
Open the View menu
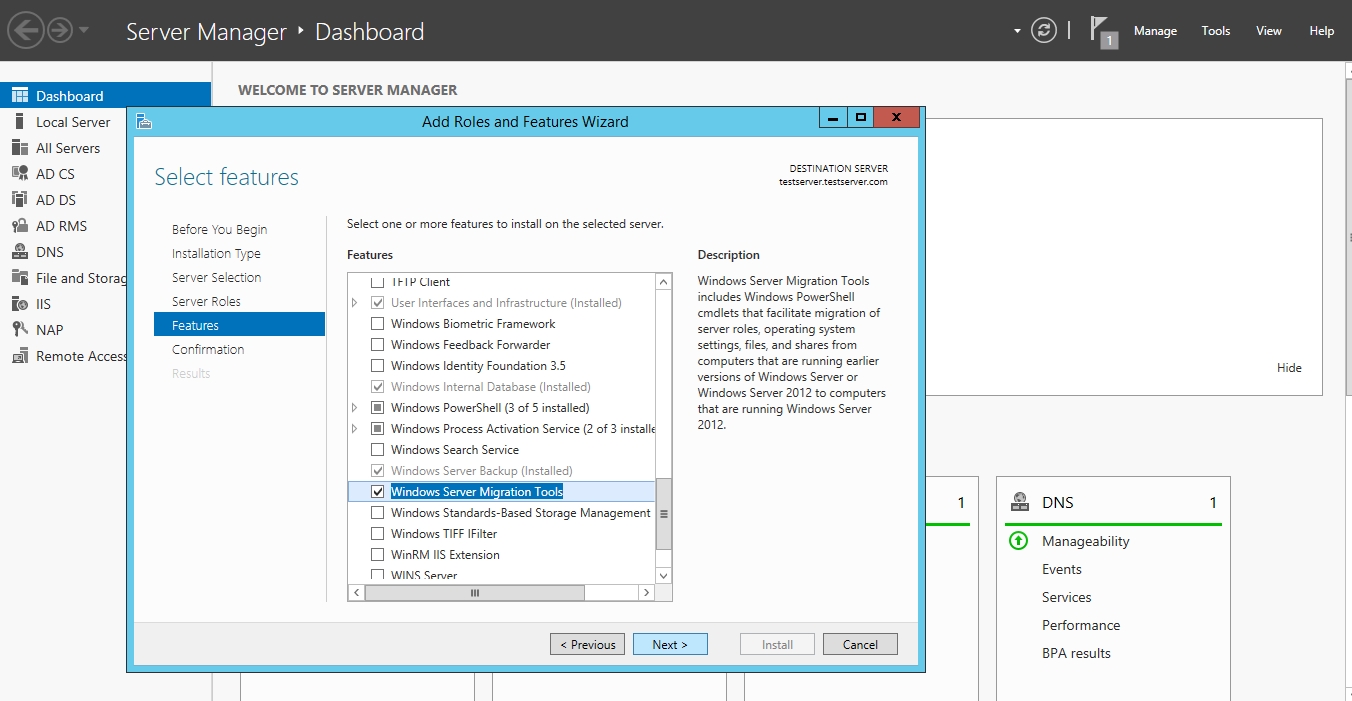[1269, 31]
